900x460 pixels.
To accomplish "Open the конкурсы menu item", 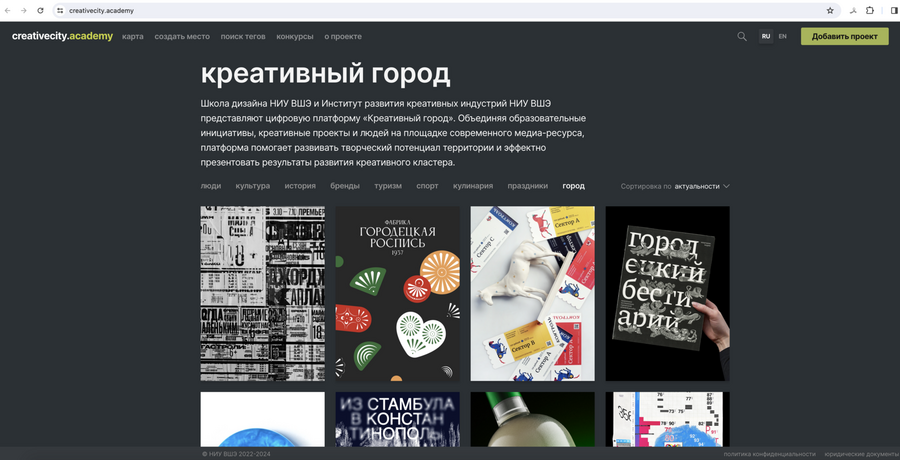I will [x=295, y=36].
